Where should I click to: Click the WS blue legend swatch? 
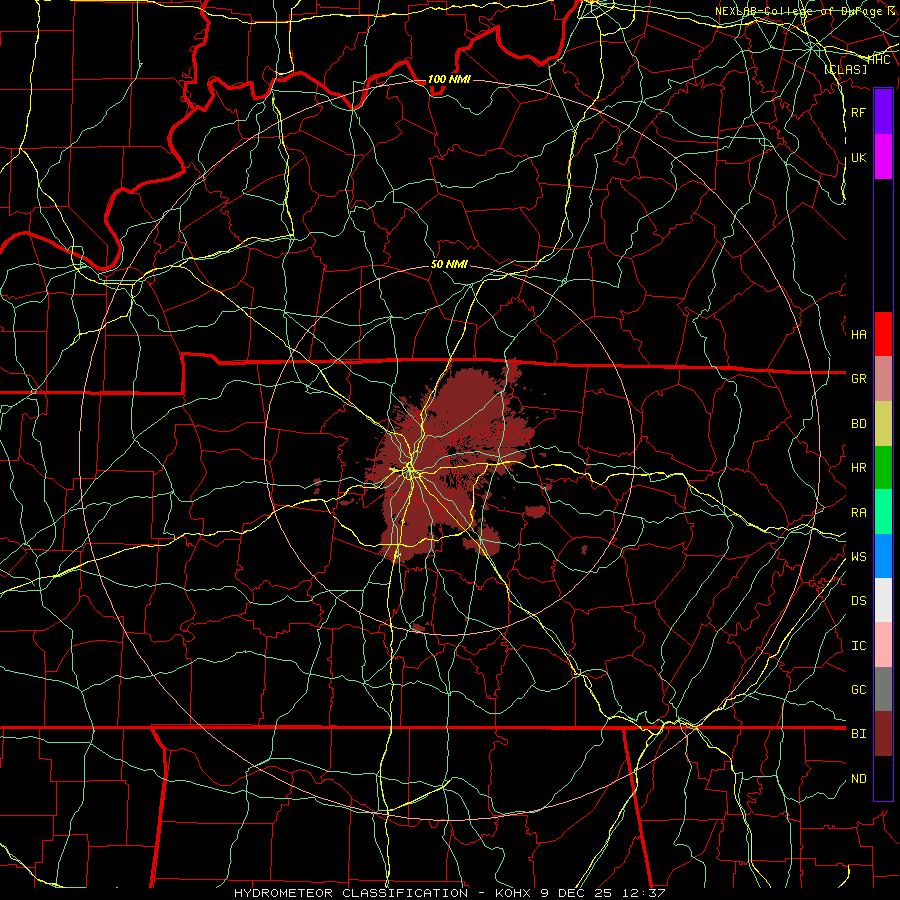883,556
